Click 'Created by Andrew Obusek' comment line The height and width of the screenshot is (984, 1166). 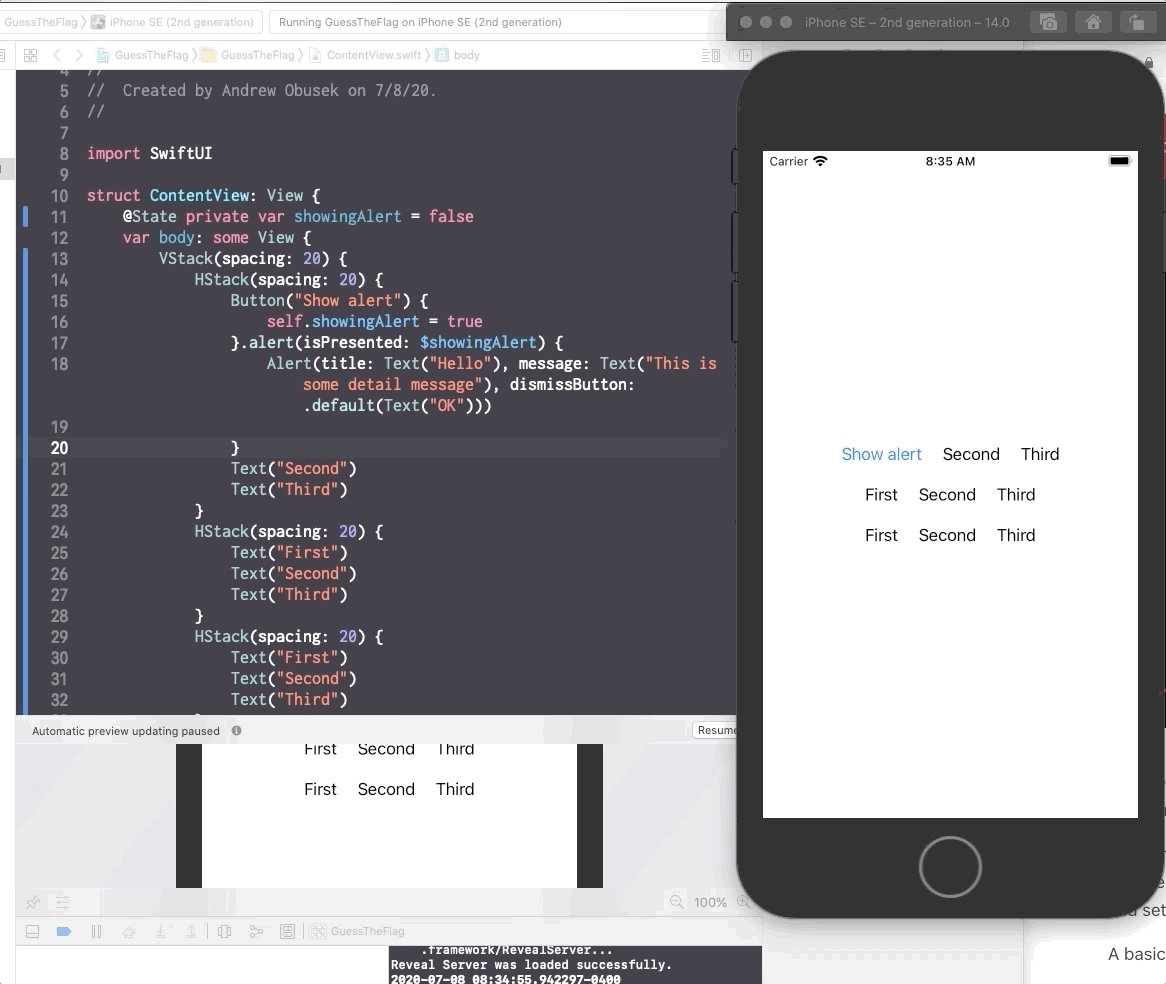(262, 90)
